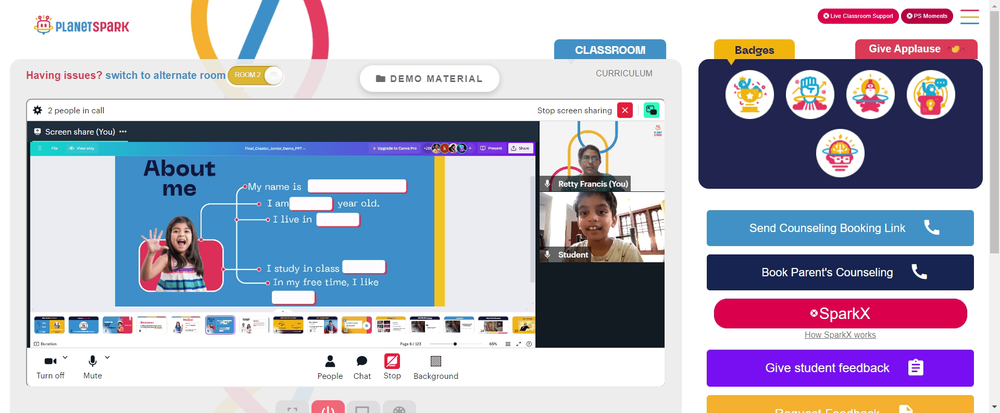Open the People panel
Screen dimensions: 1000x413
(330, 367)
